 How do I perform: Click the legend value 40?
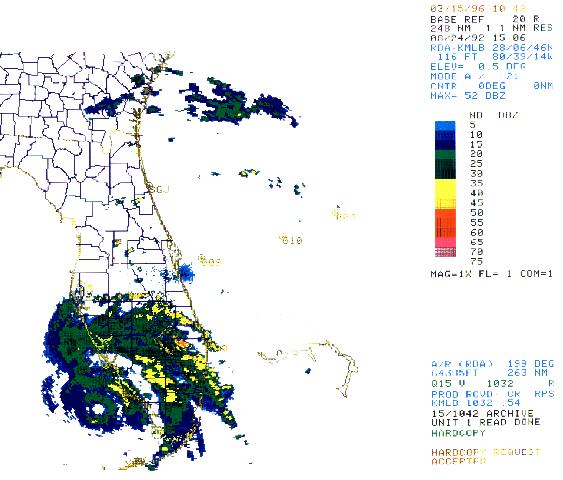(476, 193)
